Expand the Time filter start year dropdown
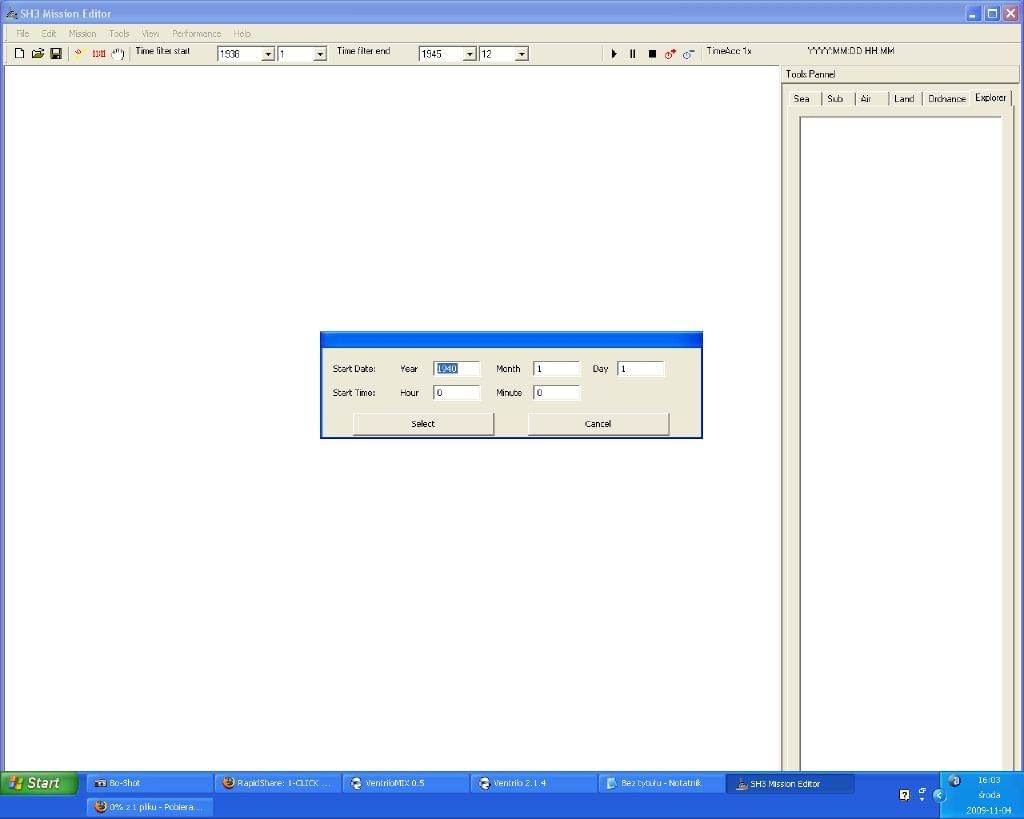 268,54
